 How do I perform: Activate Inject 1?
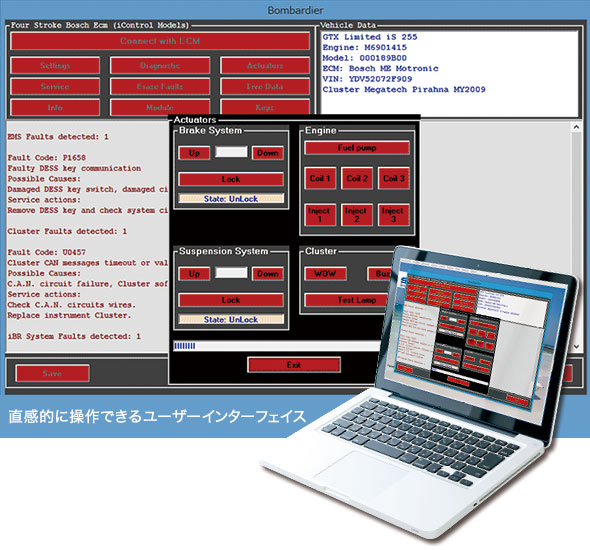pyautogui.click(x=320, y=215)
